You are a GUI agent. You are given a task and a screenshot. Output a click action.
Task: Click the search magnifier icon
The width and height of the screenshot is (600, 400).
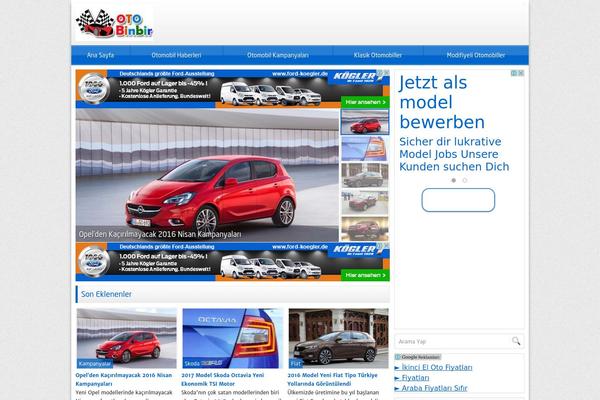click(x=516, y=341)
